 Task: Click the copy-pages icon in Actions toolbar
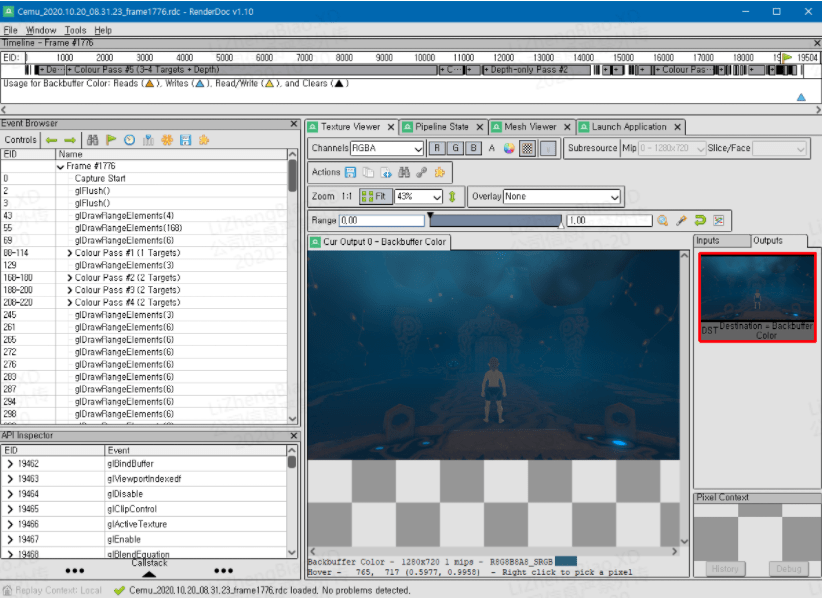[369, 172]
